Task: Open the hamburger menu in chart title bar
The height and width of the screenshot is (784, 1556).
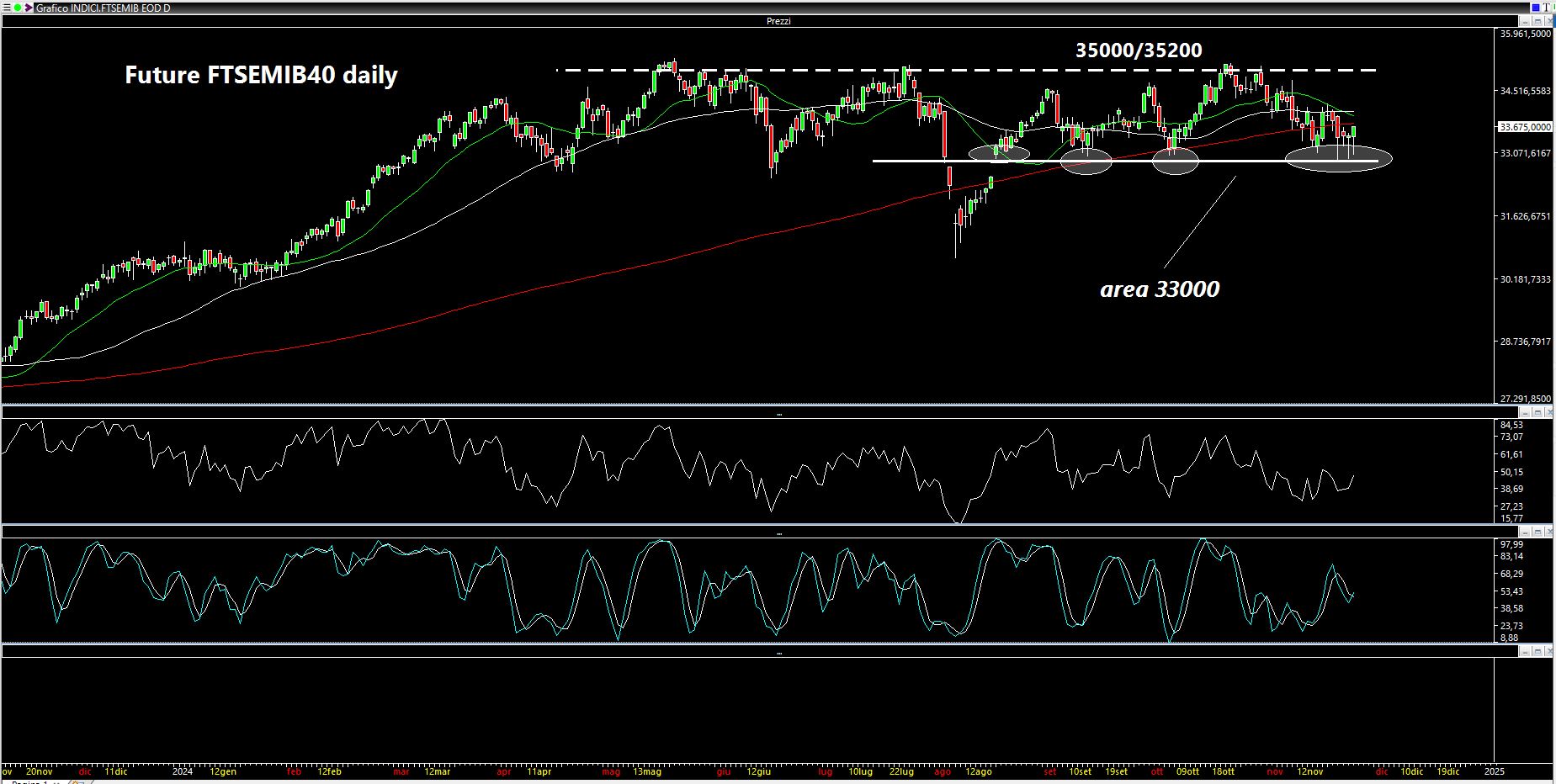Action: (x=7, y=8)
